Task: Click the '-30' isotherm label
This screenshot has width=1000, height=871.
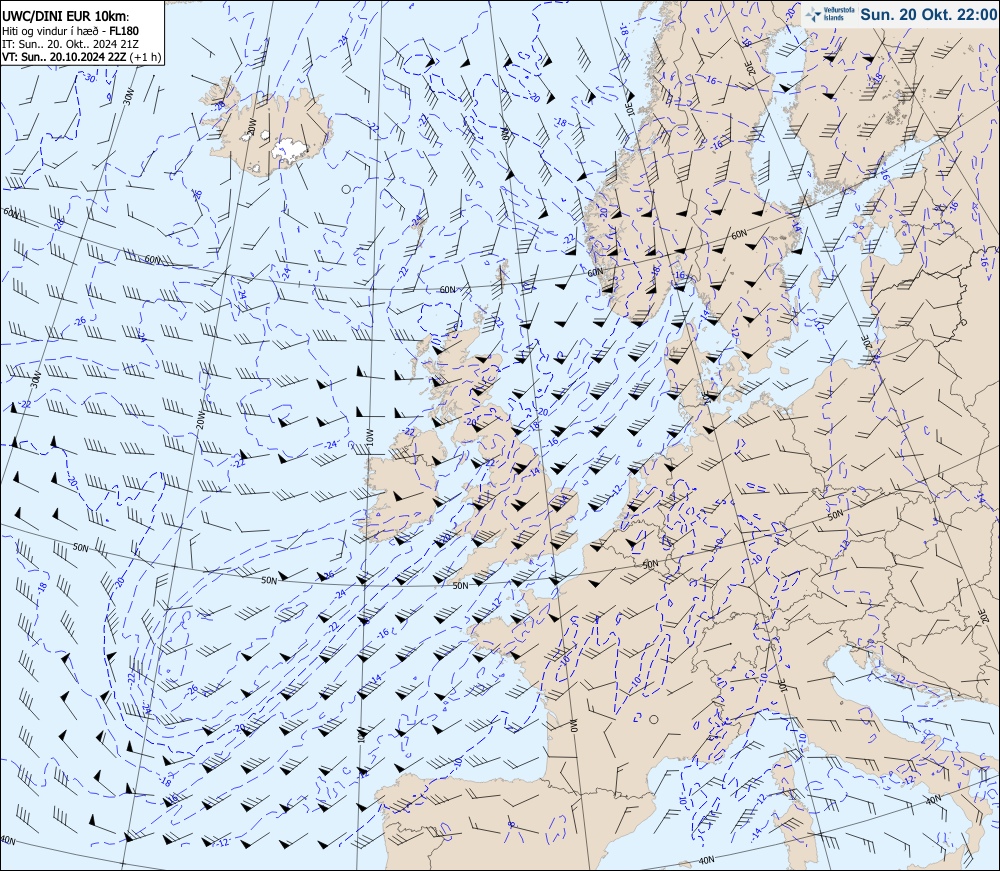Action: point(89,78)
